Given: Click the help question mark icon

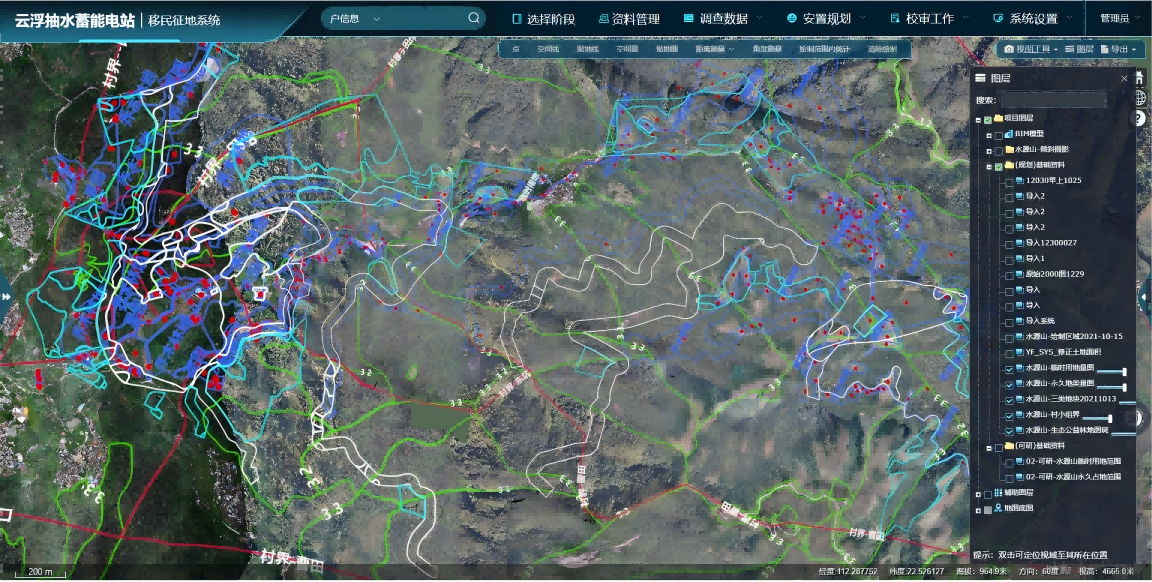Looking at the screenshot, I should (x=1139, y=118).
